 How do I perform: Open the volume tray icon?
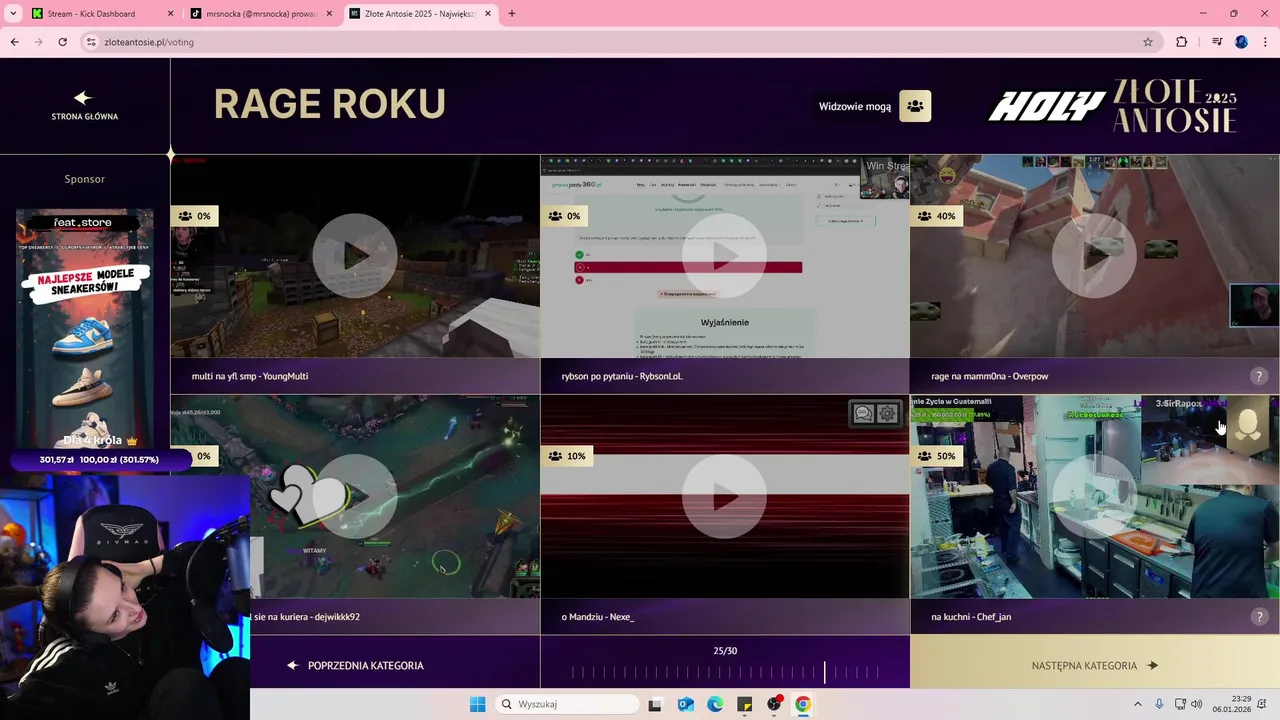click(x=1197, y=704)
